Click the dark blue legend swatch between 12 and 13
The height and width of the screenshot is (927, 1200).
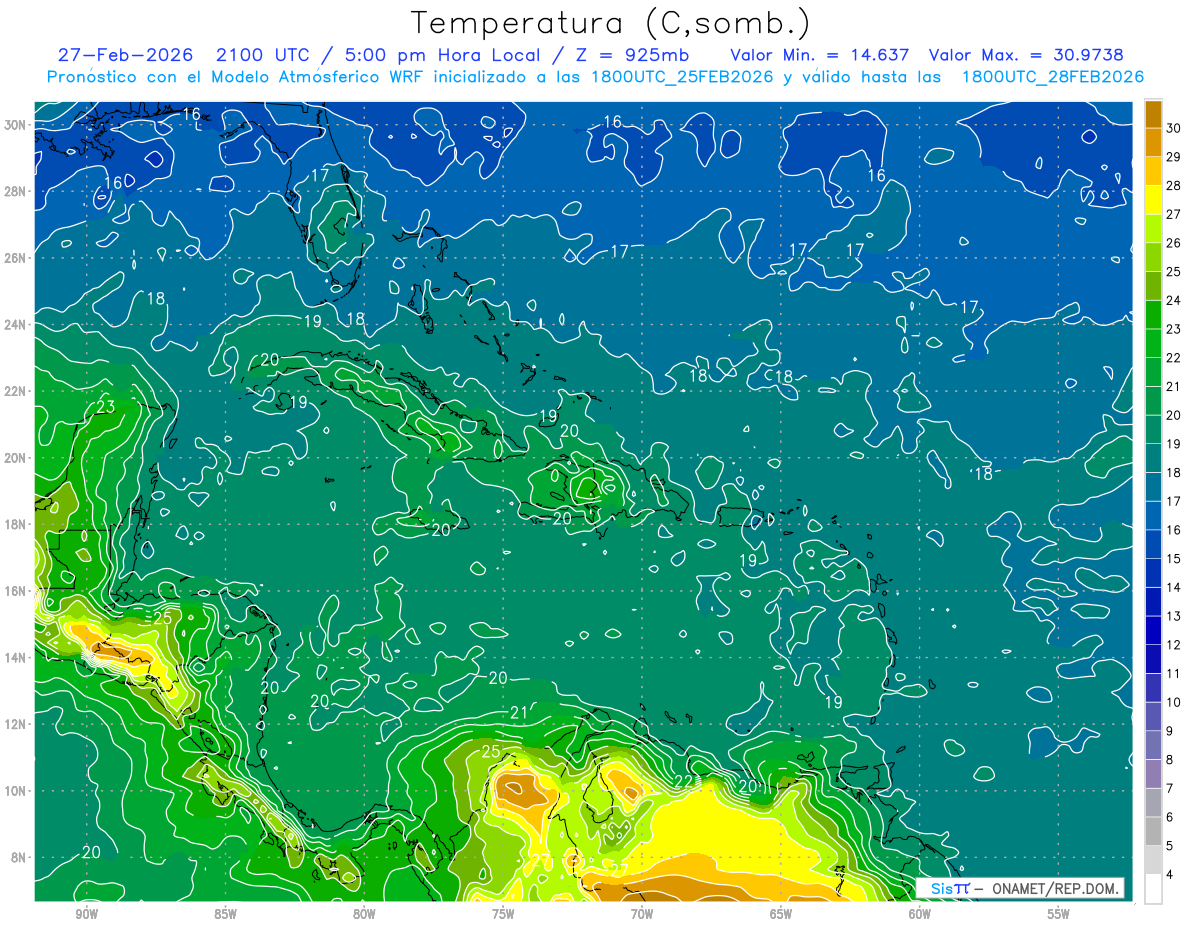pyautogui.click(x=1153, y=631)
